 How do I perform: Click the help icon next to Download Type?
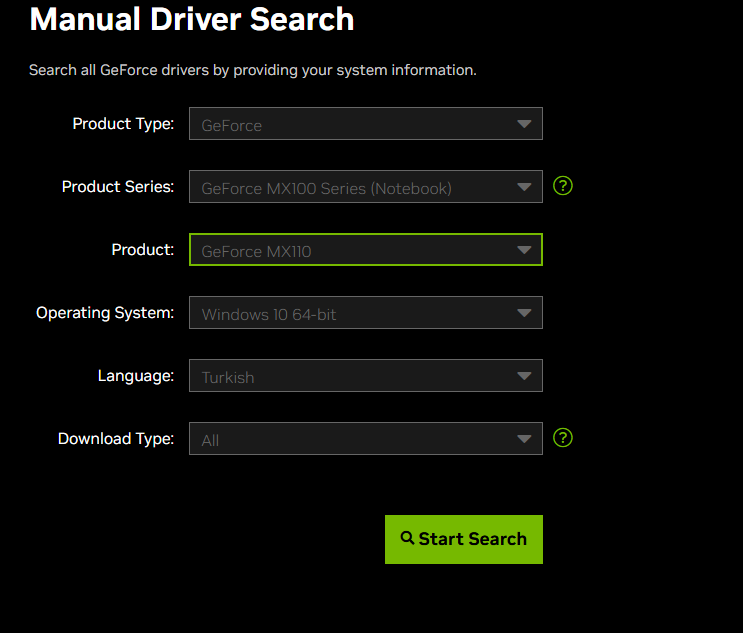pyautogui.click(x=563, y=438)
